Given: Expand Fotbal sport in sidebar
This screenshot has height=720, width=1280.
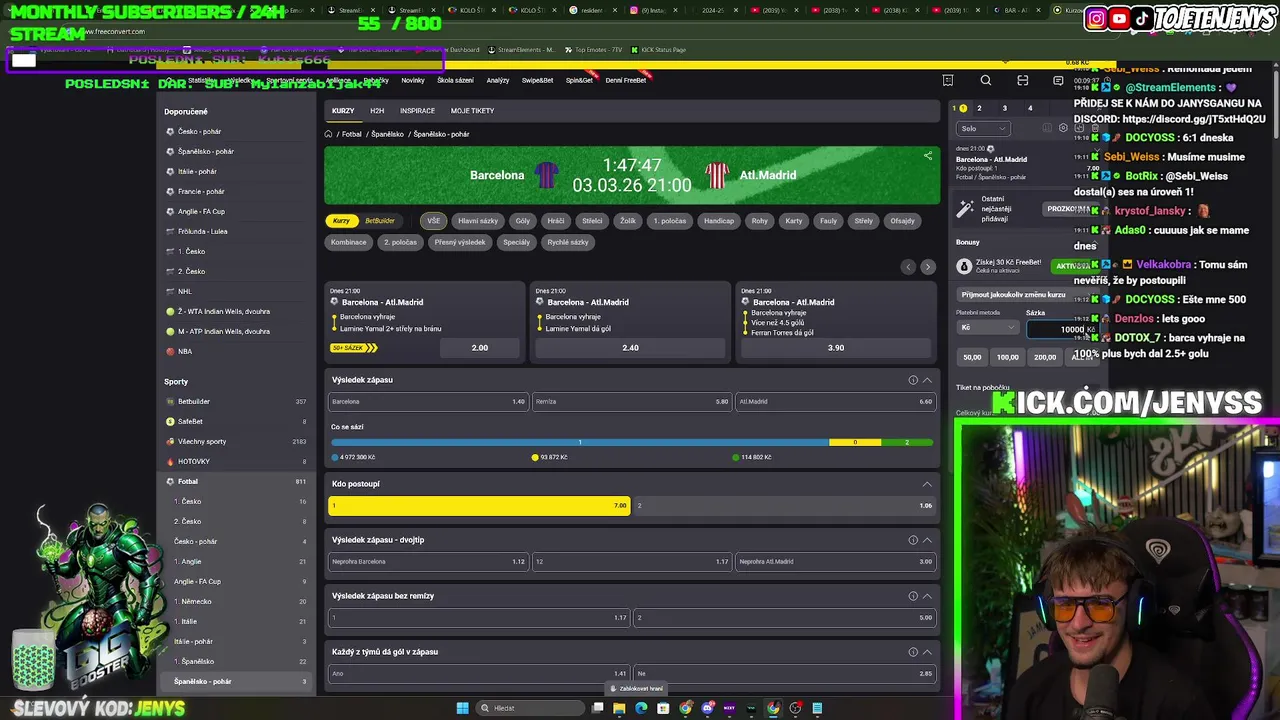Looking at the screenshot, I should [236, 481].
